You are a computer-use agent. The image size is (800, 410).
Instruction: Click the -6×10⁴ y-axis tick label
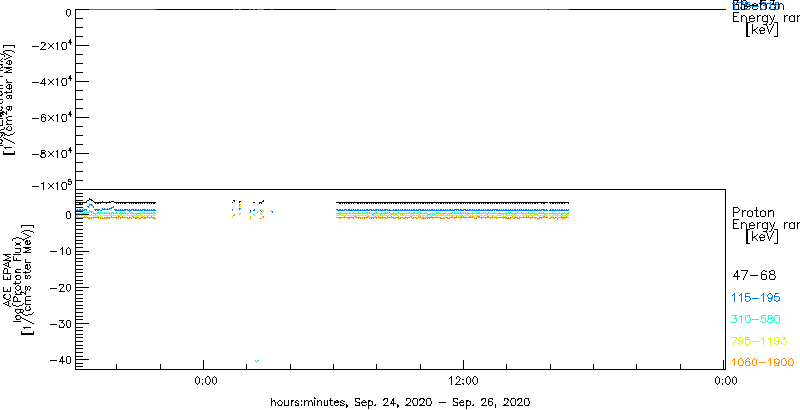(50, 117)
